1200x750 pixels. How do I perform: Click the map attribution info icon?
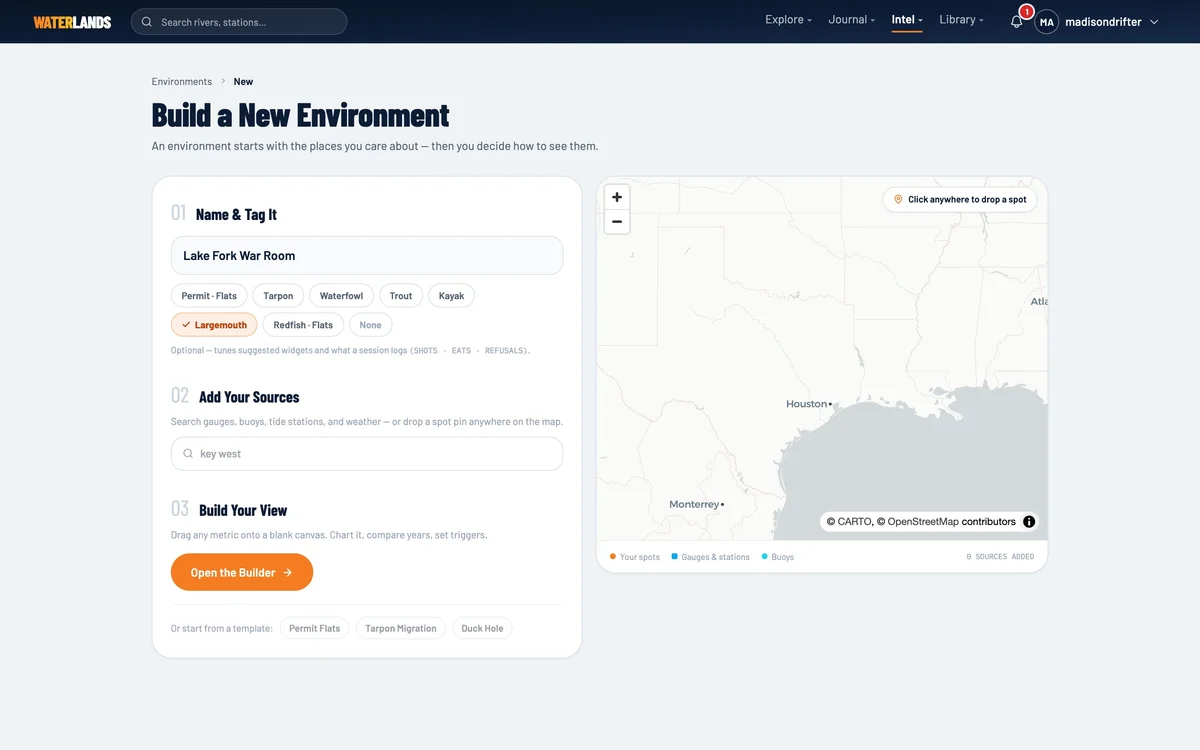(1029, 521)
